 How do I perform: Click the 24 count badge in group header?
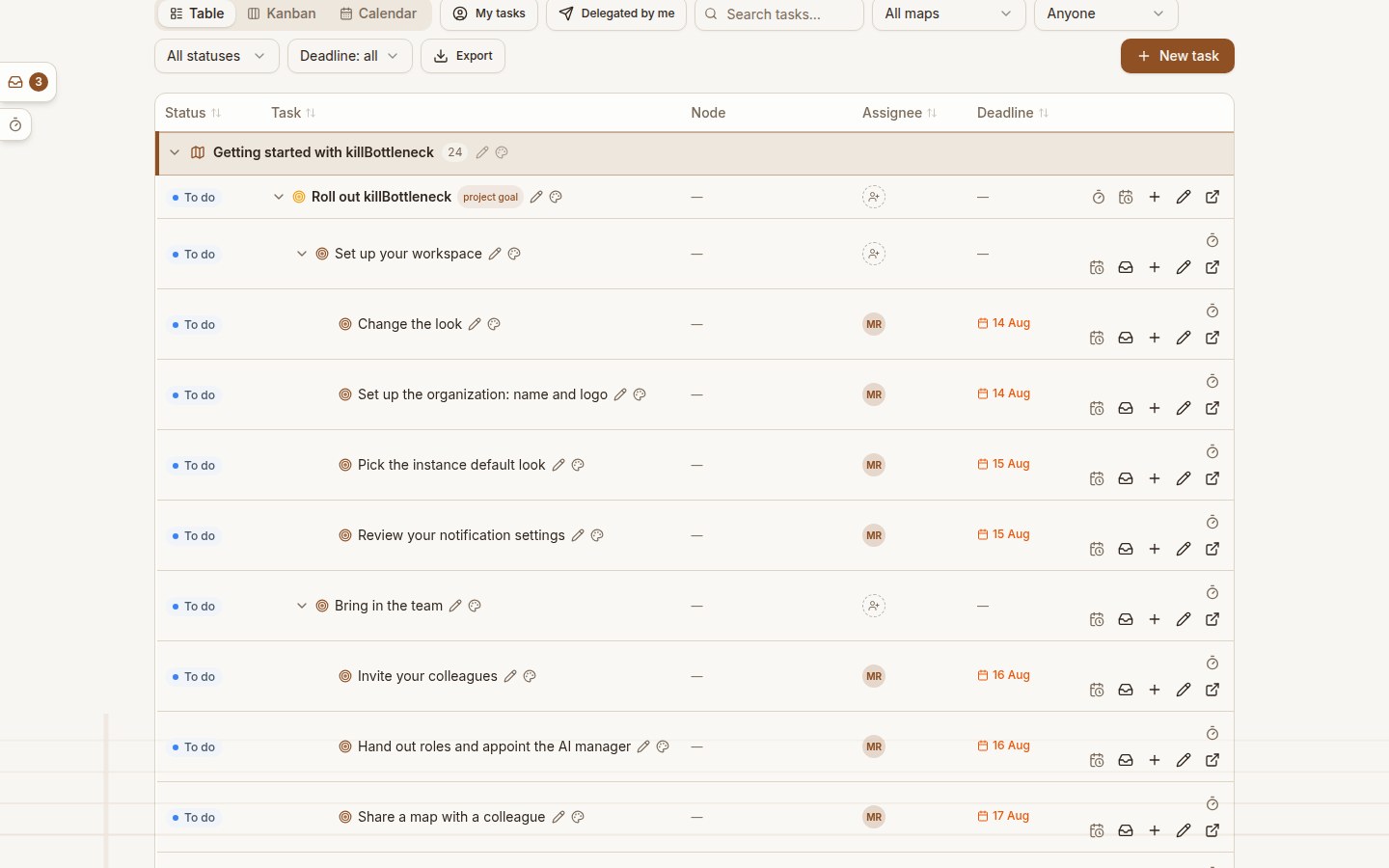pos(455,152)
